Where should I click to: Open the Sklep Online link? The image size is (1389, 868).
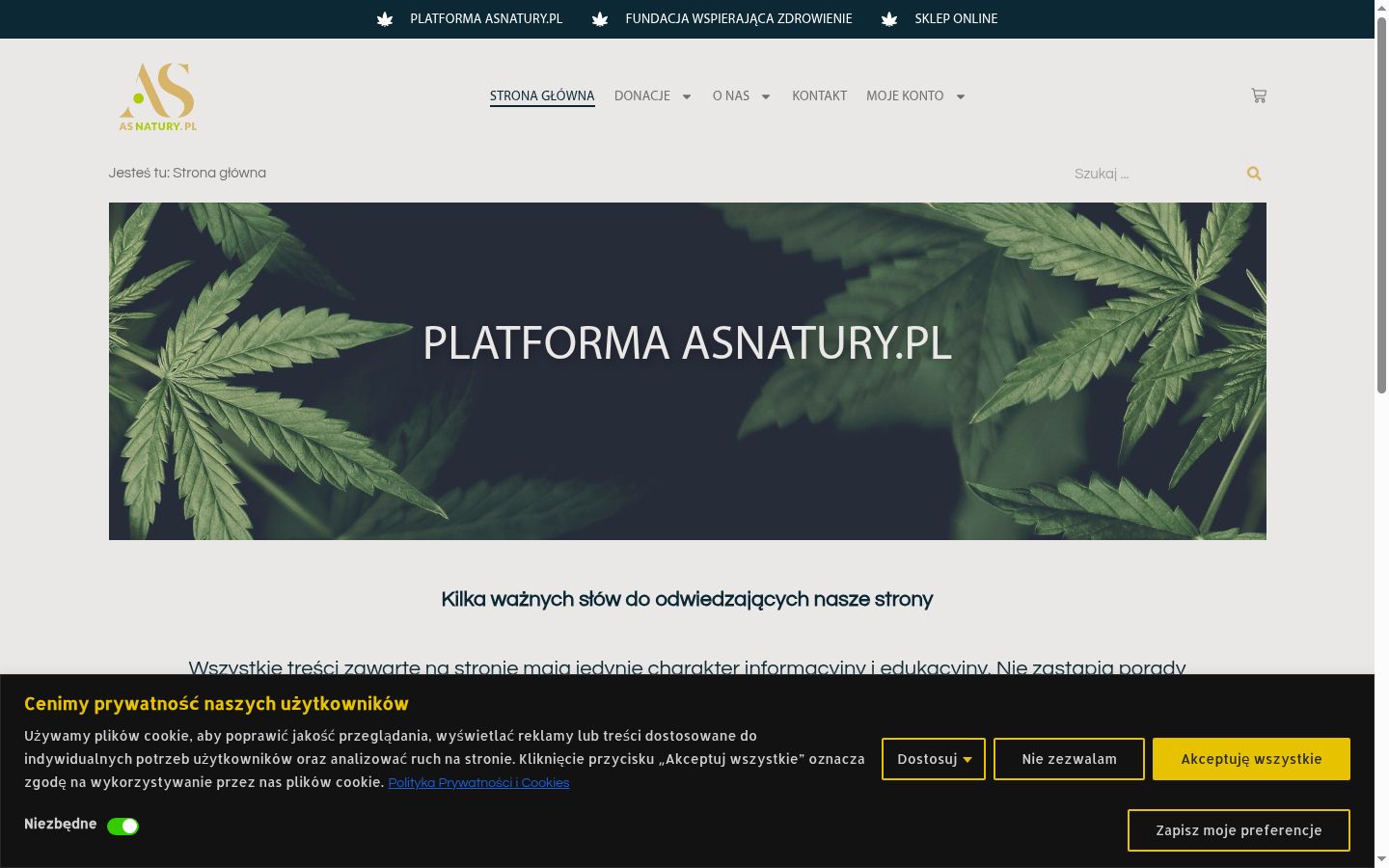(x=956, y=18)
